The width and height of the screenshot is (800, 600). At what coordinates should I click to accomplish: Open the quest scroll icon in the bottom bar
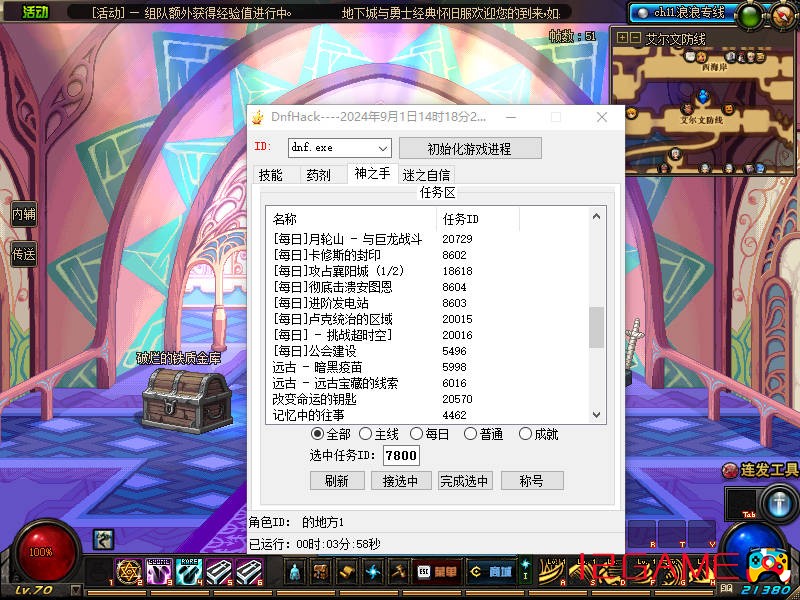tap(347, 572)
